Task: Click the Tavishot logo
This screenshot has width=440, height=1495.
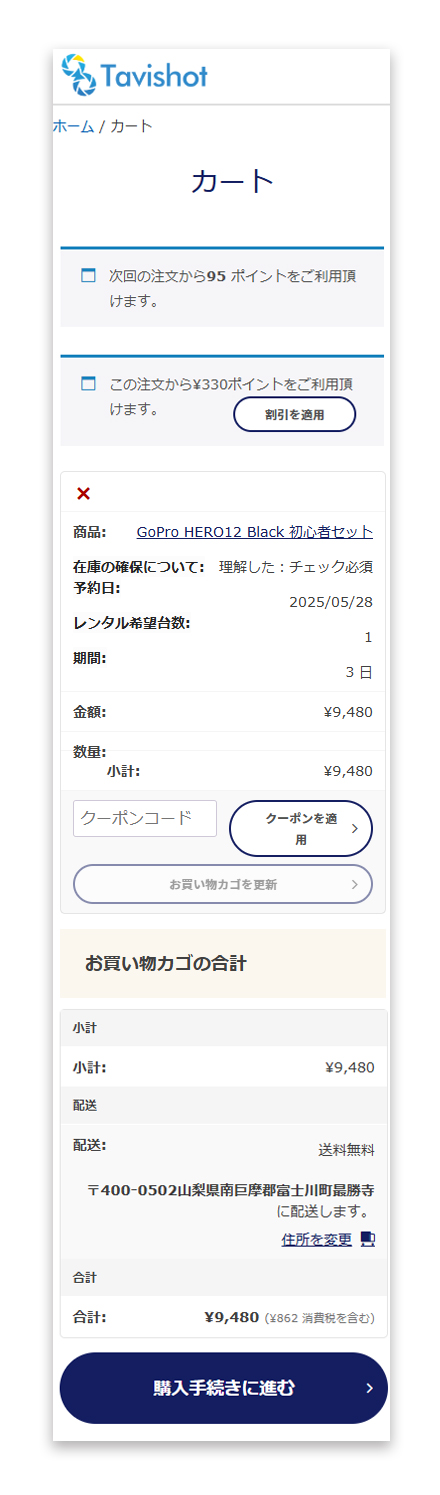Action: pyautogui.click(x=134, y=75)
